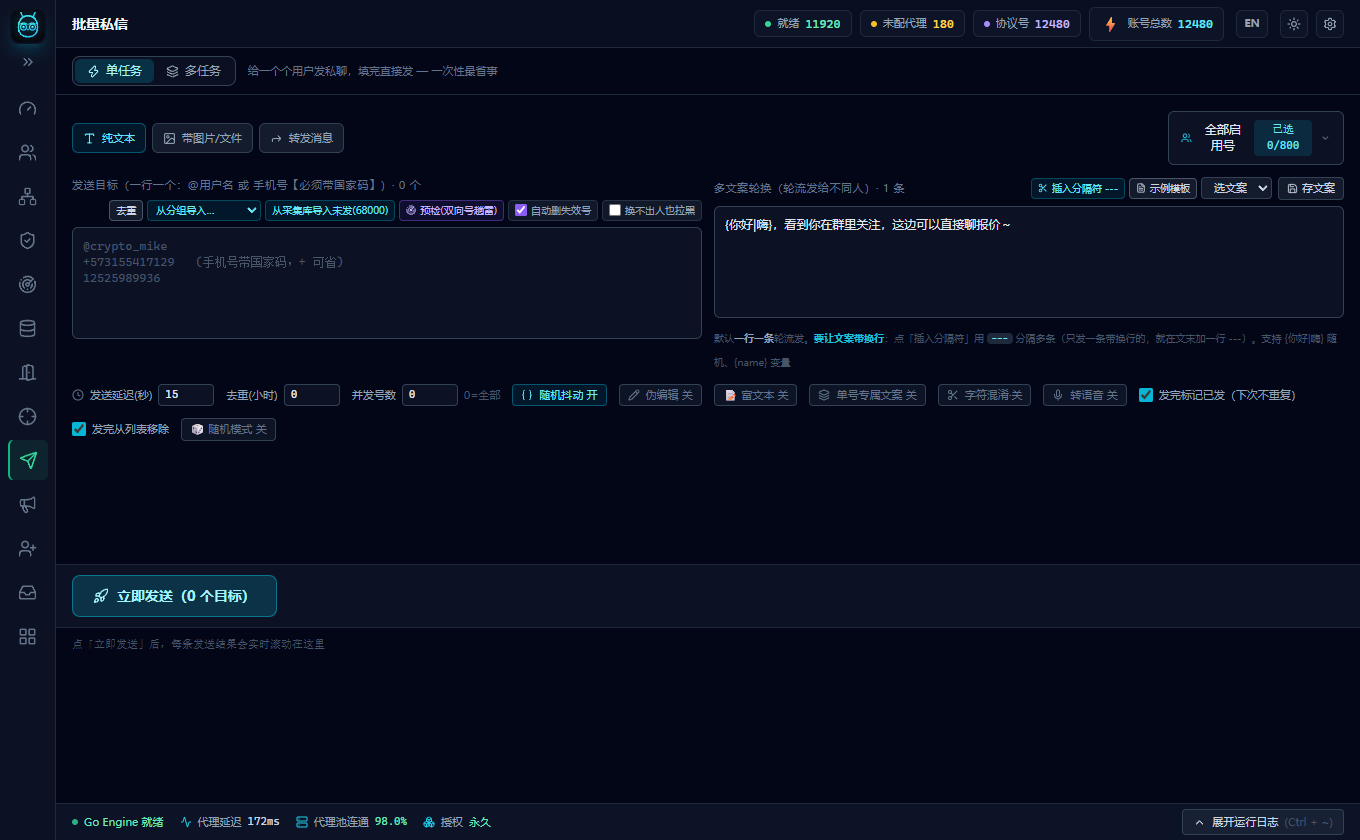This screenshot has width=1360, height=840.
Task: Select the 带图片/文件 message type tab
Action: click(202, 138)
